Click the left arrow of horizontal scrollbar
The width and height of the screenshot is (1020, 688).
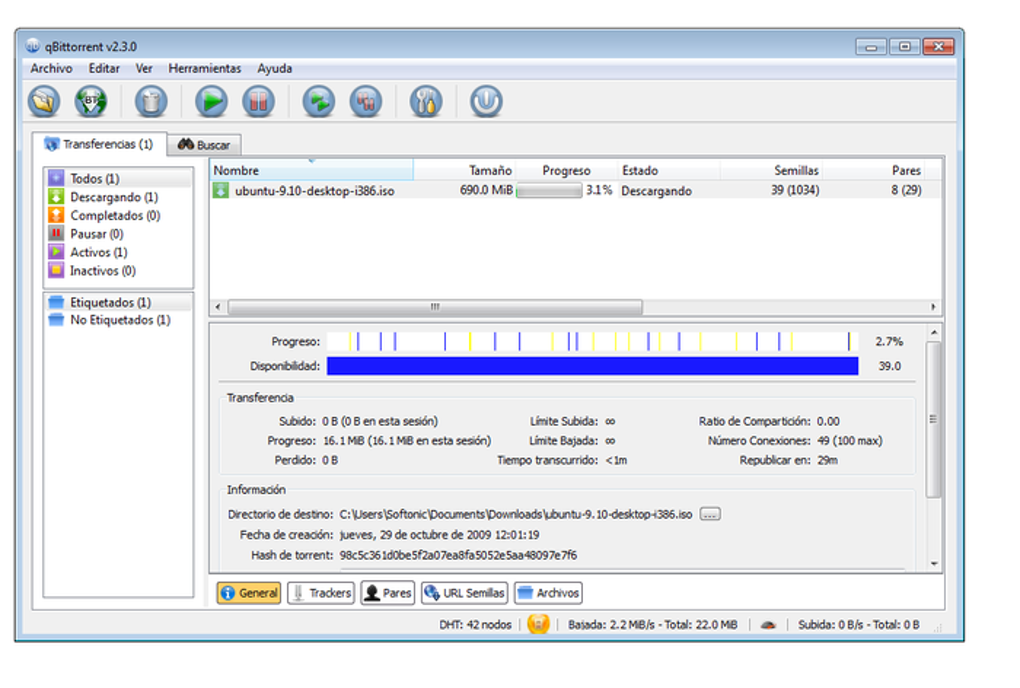pyautogui.click(x=218, y=306)
